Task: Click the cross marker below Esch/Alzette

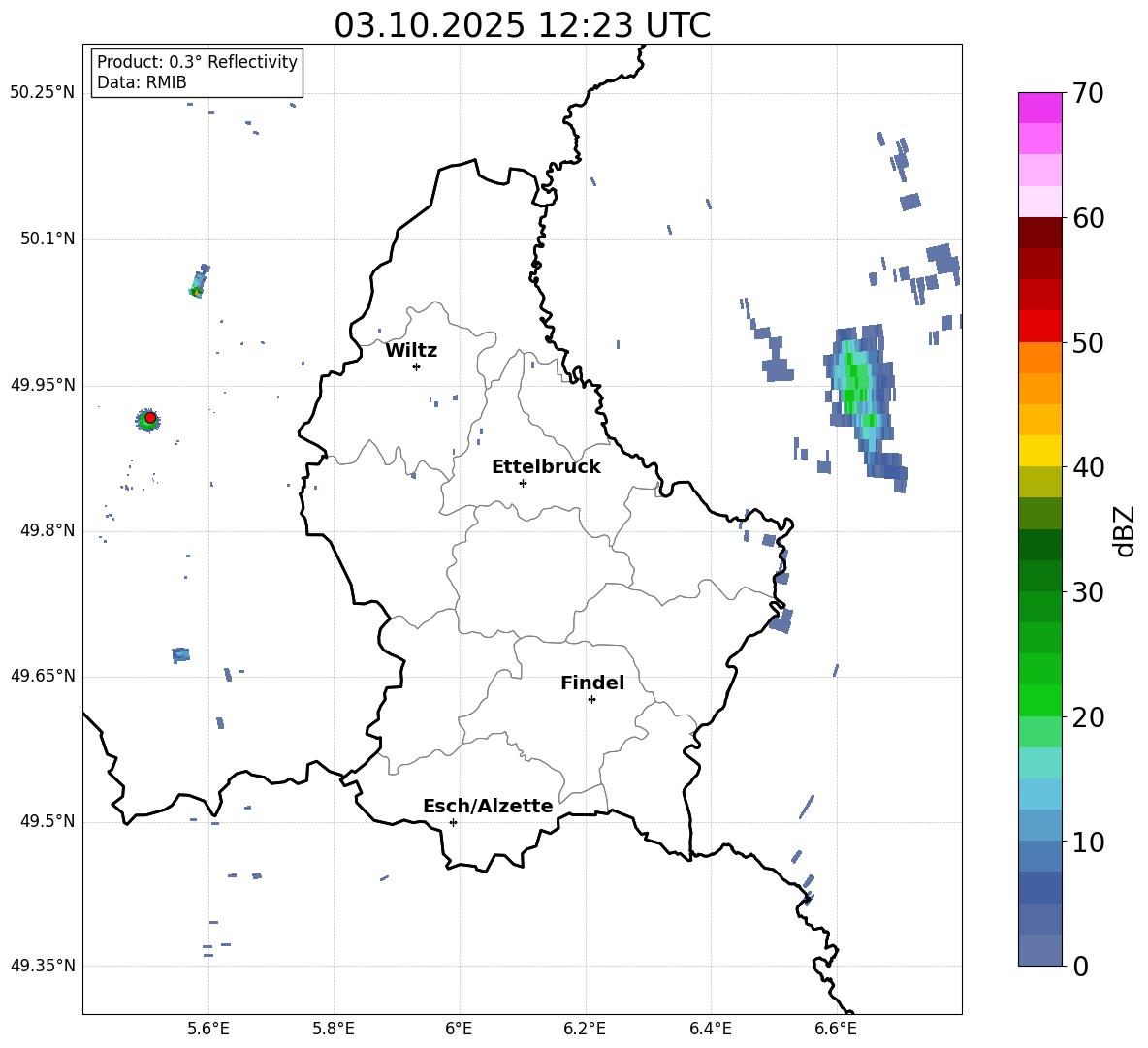Action: coord(453,822)
